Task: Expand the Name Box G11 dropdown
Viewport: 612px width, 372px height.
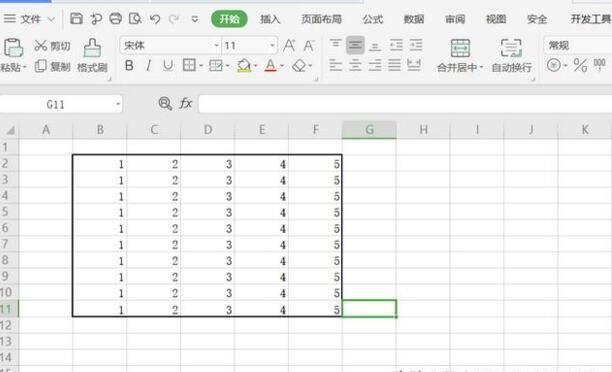Action: [x=117, y=104]
